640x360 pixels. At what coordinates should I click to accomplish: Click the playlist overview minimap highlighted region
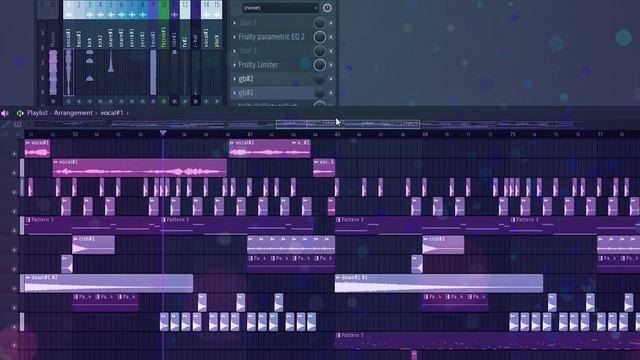(348, 124)
